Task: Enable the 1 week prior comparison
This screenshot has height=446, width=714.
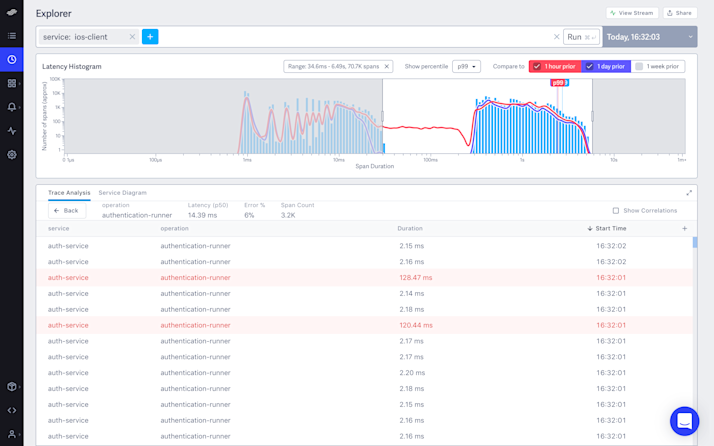Action: click(x=658, y=67)
